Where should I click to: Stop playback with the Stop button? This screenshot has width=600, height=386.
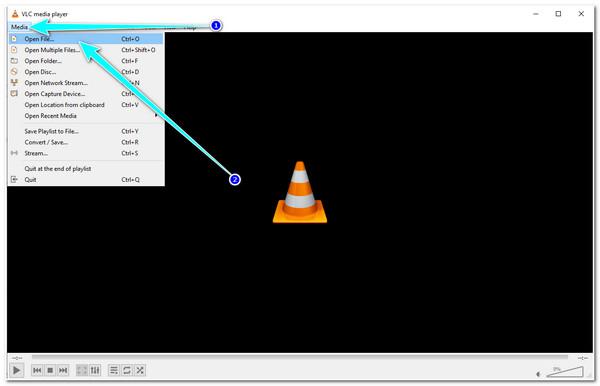pos(50,370)
